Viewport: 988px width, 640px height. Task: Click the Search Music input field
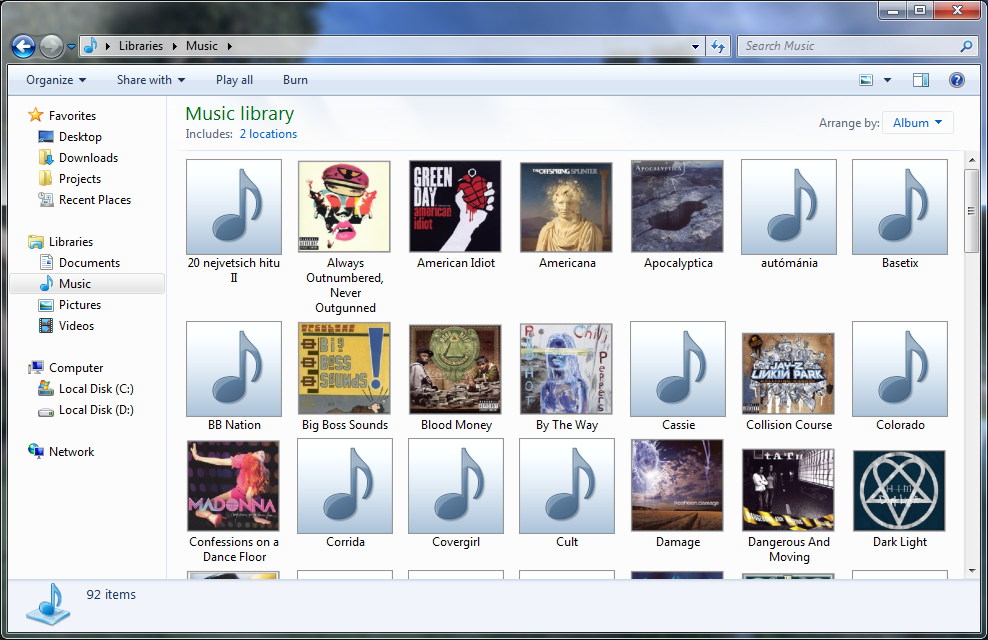click(x=851, y=46)
